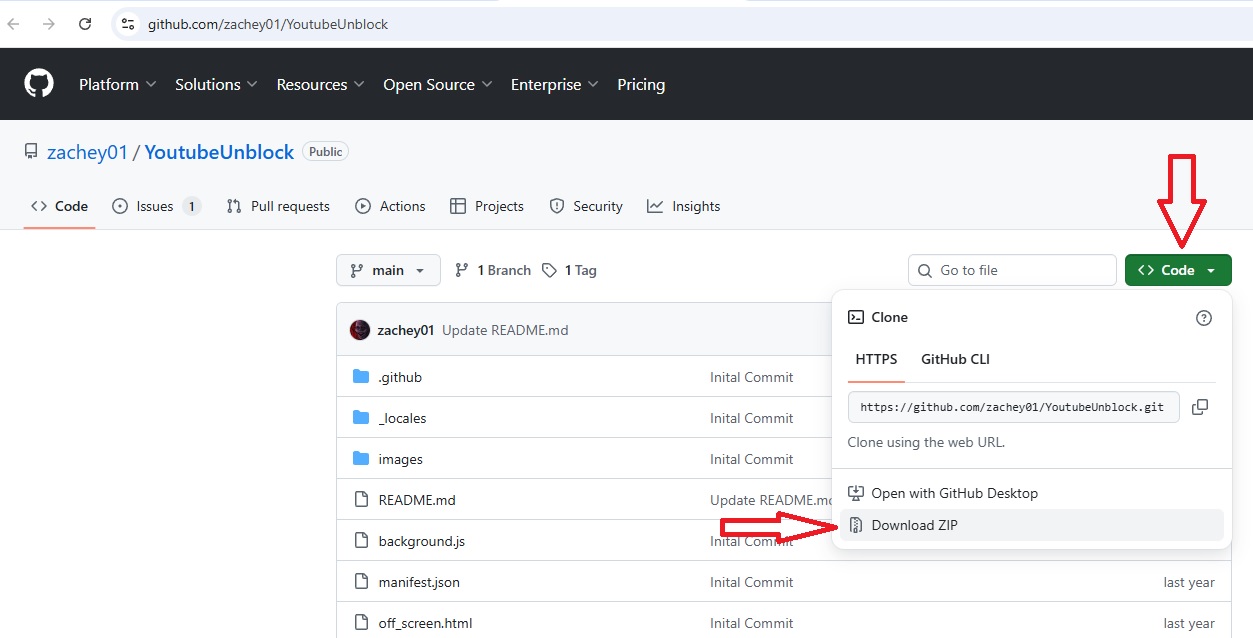This screenshot has height=638, width=1253.
Task: Open the main branch selector dropdown
Action: point(387,270)
